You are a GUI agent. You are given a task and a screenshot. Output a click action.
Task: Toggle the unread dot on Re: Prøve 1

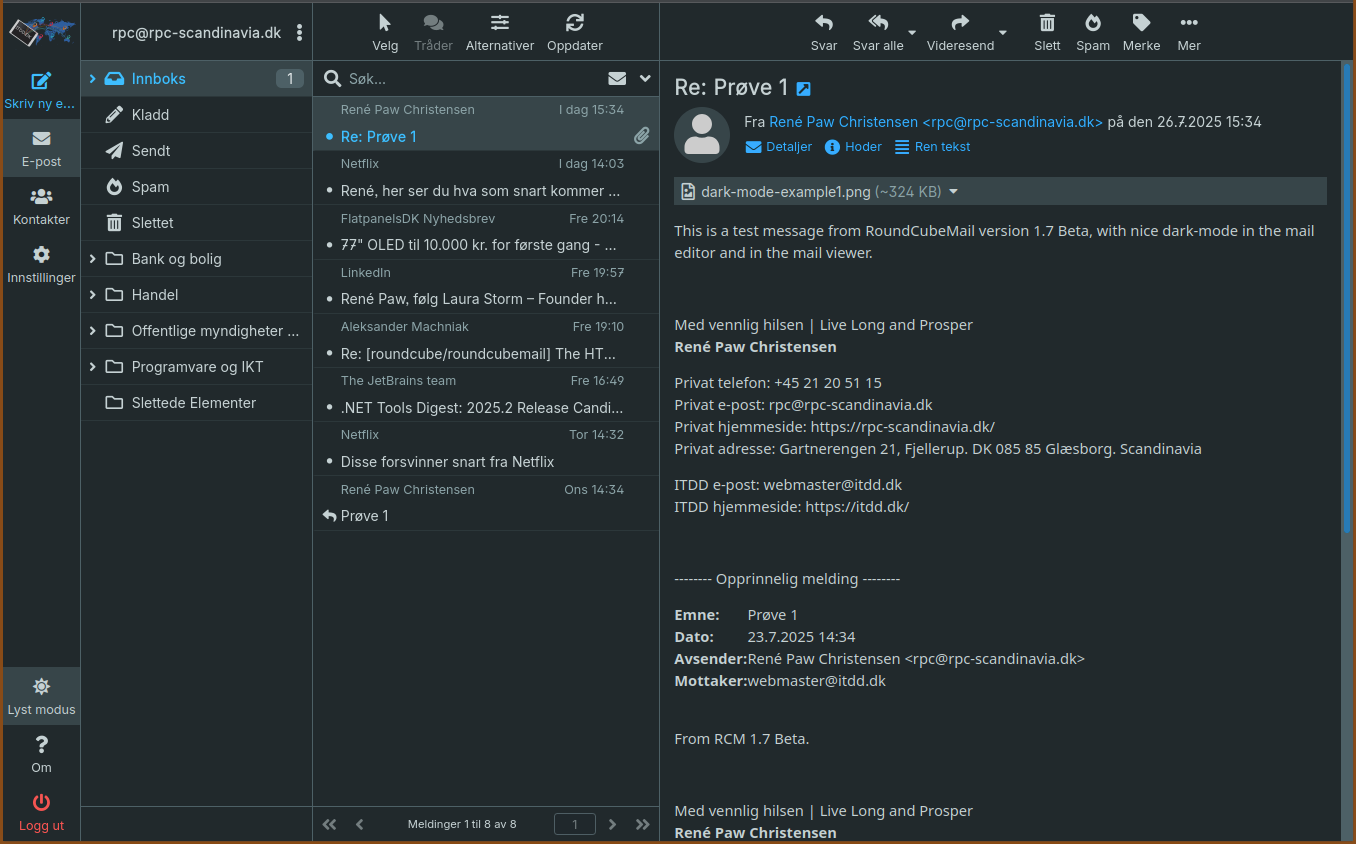tap(330, 136)
